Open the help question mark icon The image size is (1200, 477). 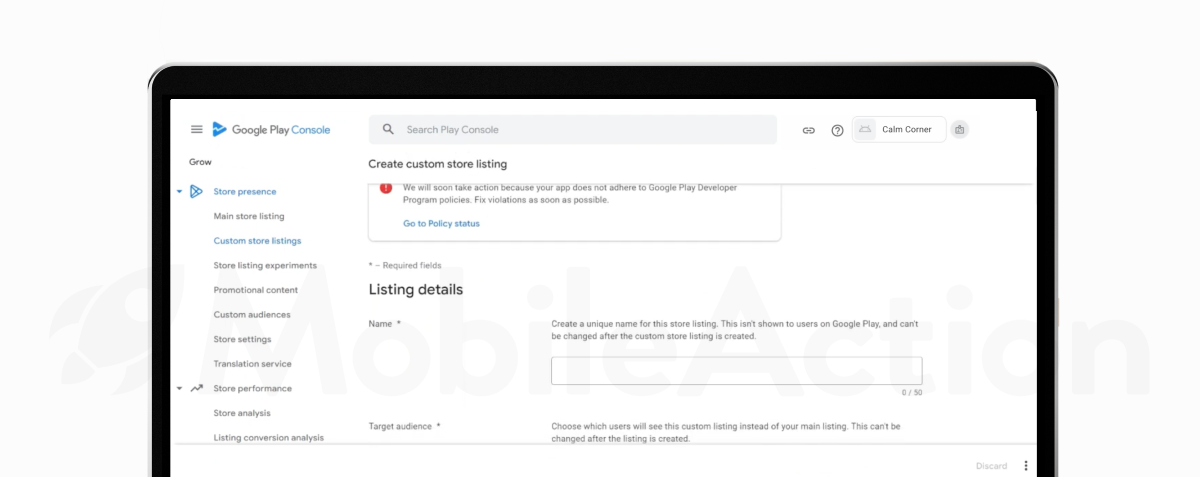click(x=838, y=130)
